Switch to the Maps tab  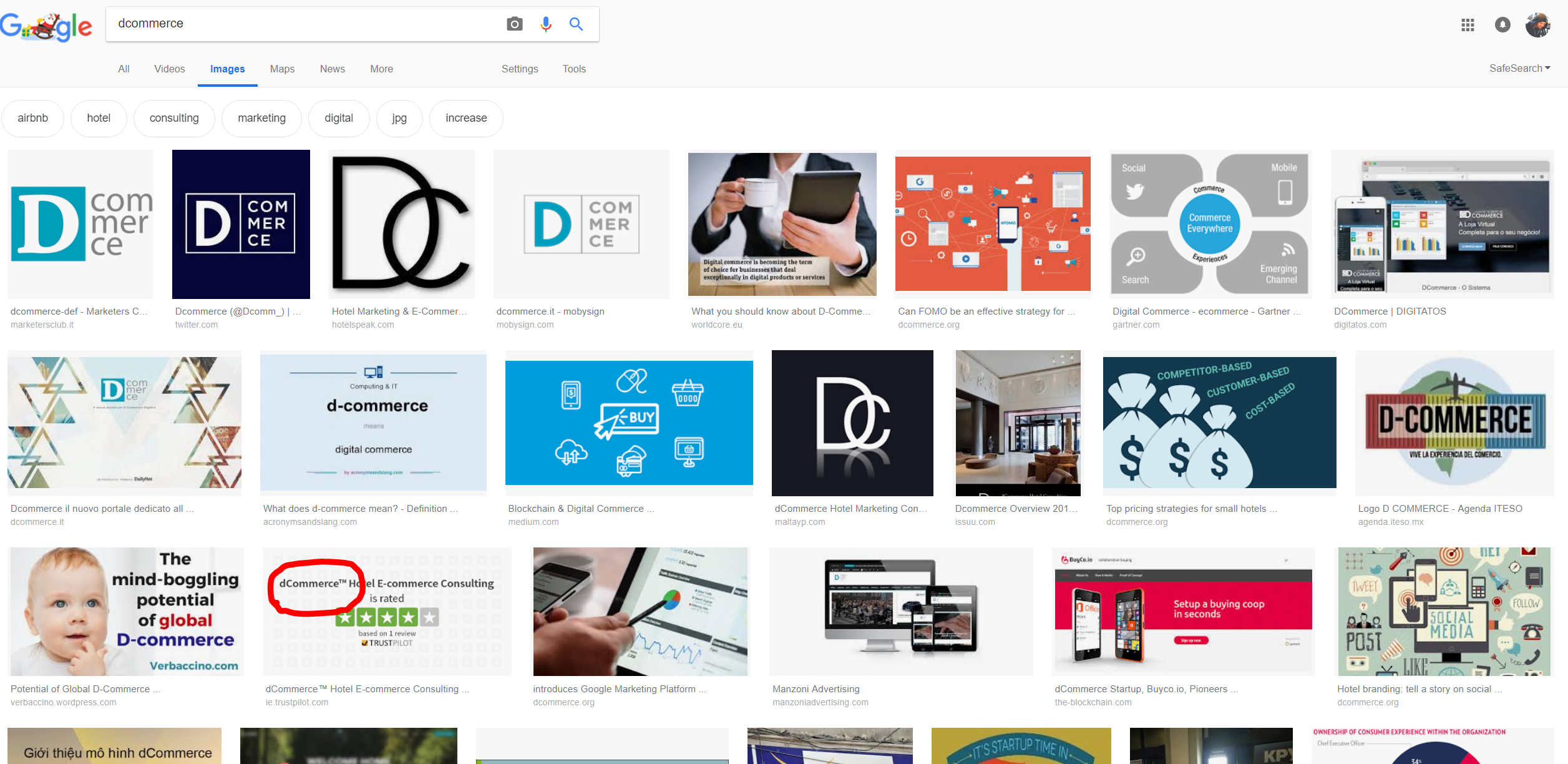click(x=282, y=69)
